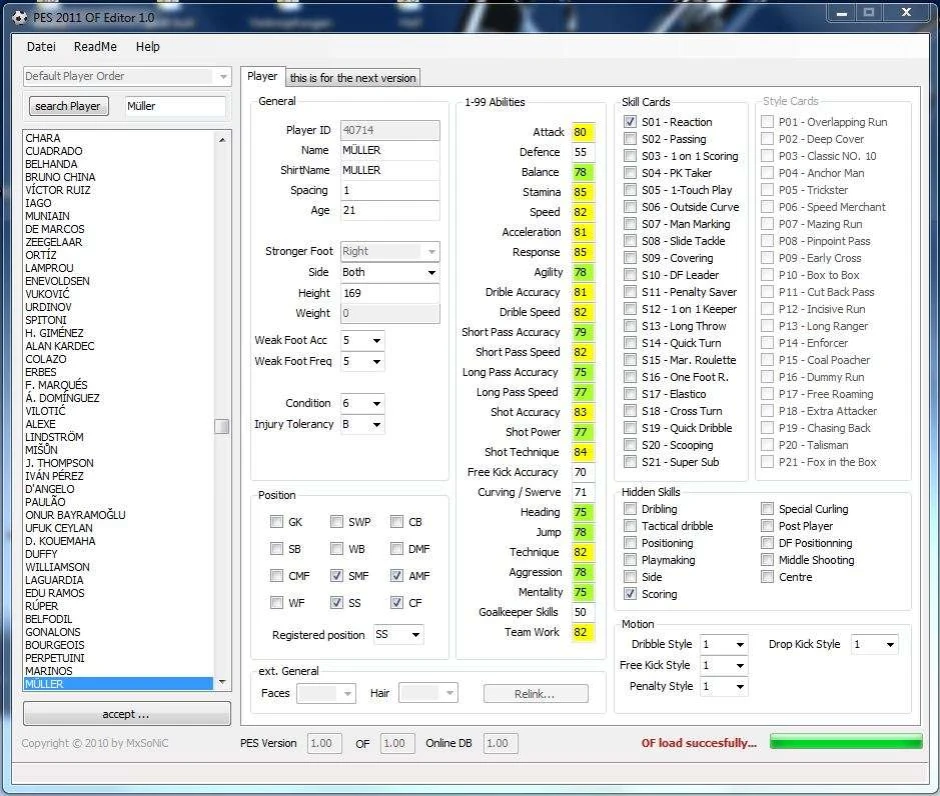
Task: Open the Datei menu
Action: (x=40, y=46)
